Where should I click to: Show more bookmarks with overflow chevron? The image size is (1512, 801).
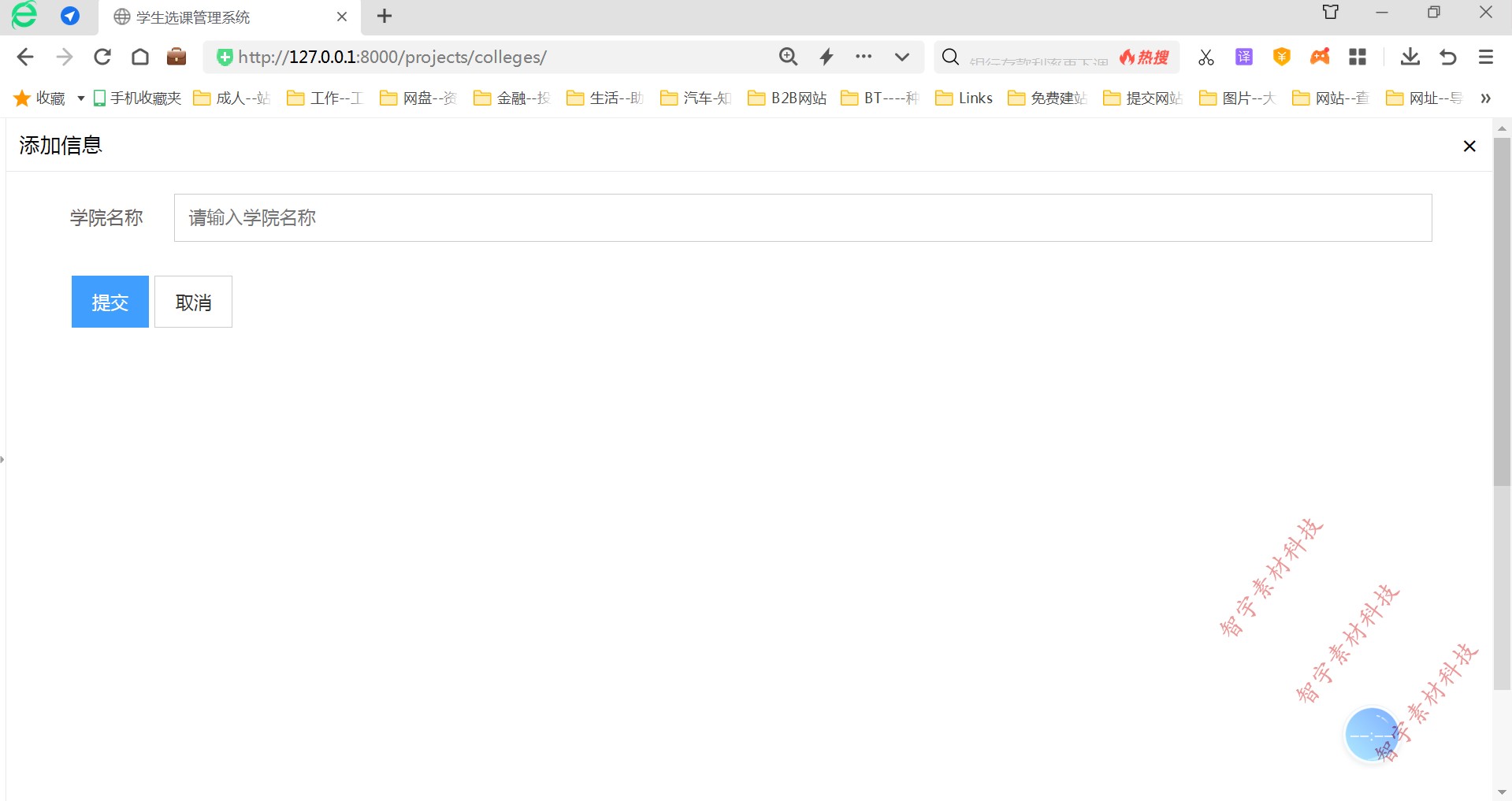1485,98
